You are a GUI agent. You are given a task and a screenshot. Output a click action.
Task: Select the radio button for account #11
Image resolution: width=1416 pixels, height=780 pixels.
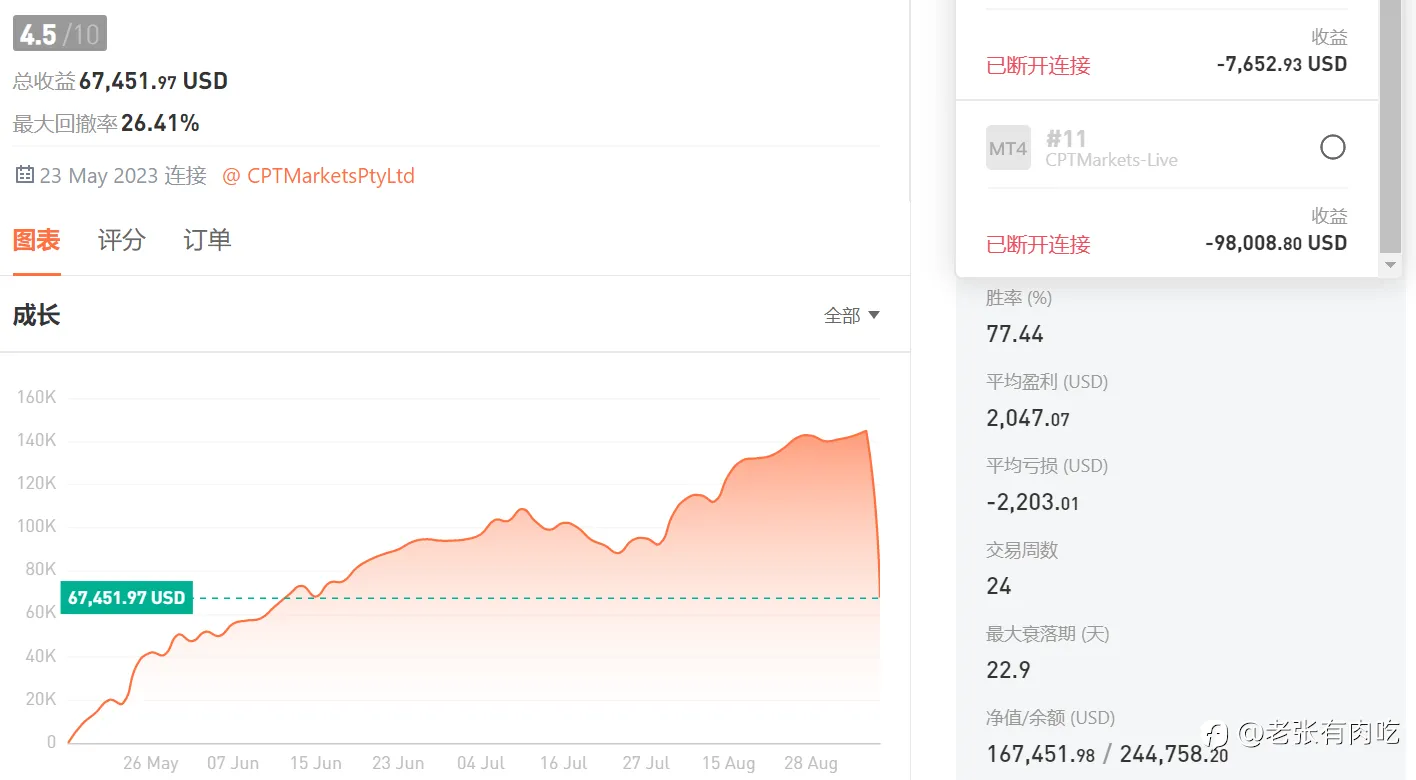pyautogui.click(x=1333, y=148)
